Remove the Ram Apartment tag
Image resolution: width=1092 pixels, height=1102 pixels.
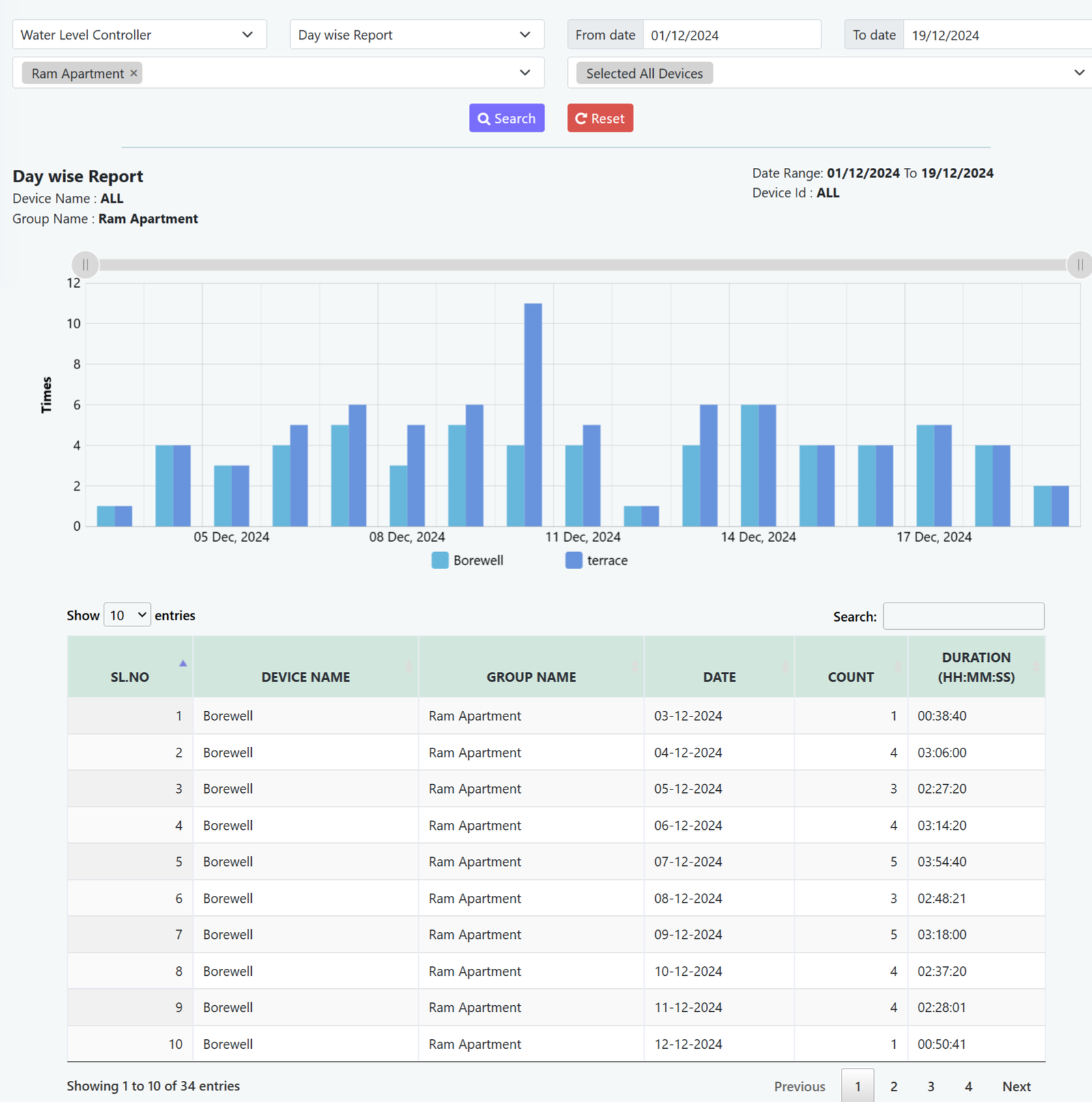(x=134, y=73)
